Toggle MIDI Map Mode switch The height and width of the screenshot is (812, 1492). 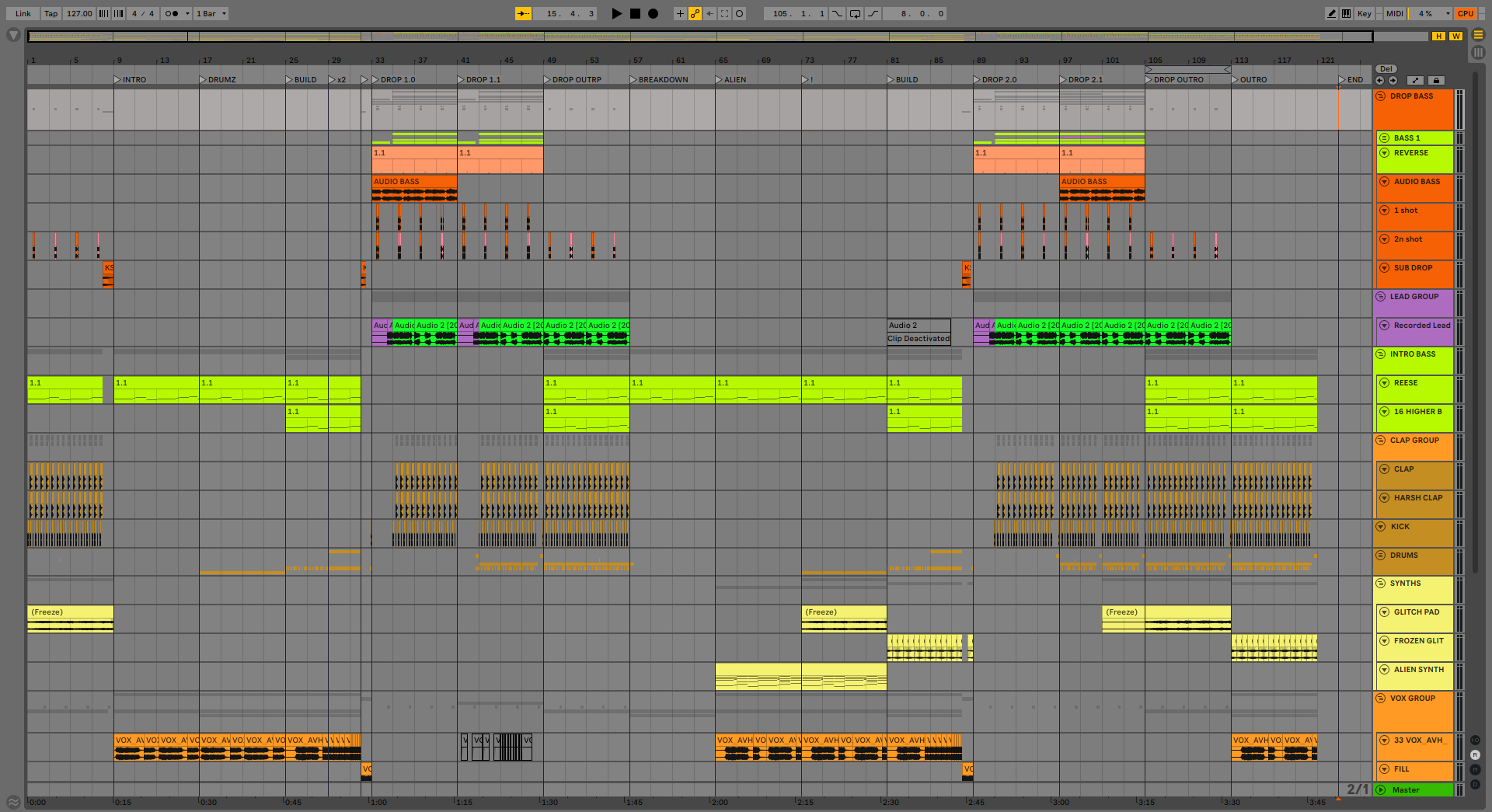pyautogui.click(x=1395, y=13)
